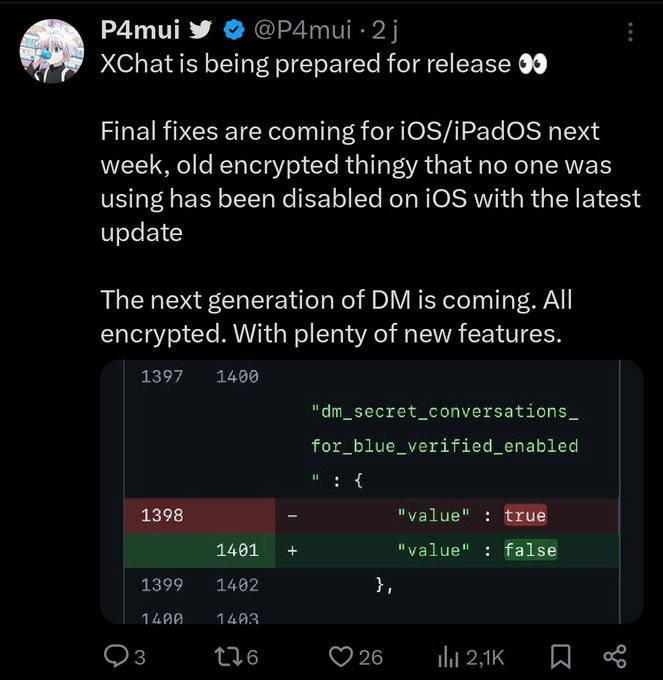Open P4mui's profile avatar picture
This screenshot has height=680, width=663.
pyautogui.click(x=52, y=51)
